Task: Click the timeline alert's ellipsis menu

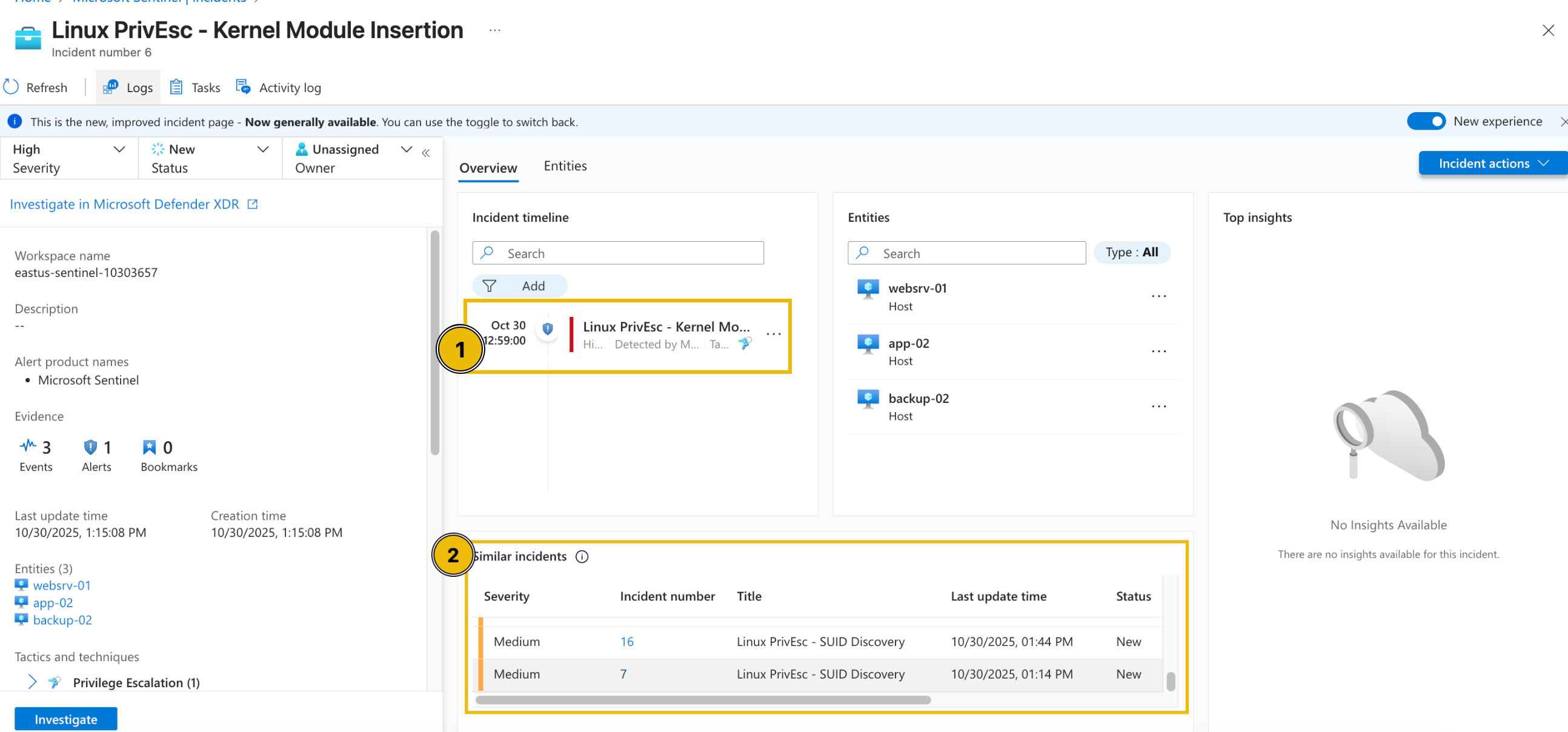Action: [773, 334]
